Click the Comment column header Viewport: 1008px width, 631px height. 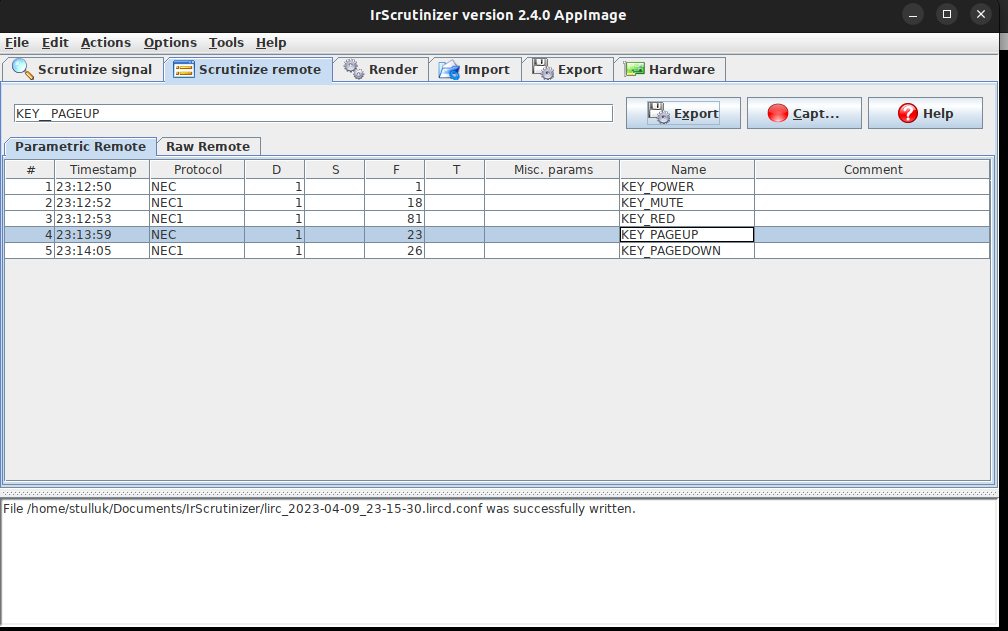[x=872, y=170]
